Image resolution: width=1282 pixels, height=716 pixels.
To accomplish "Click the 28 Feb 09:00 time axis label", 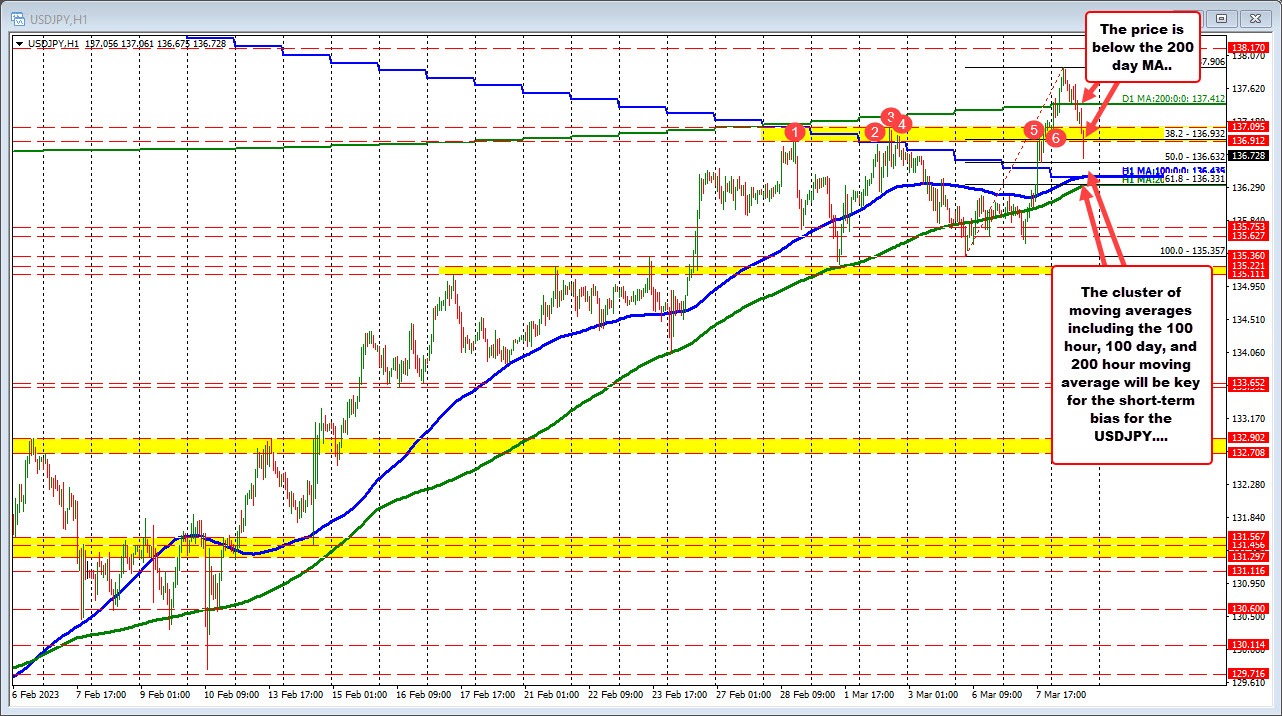I will (x=807, y=693).
